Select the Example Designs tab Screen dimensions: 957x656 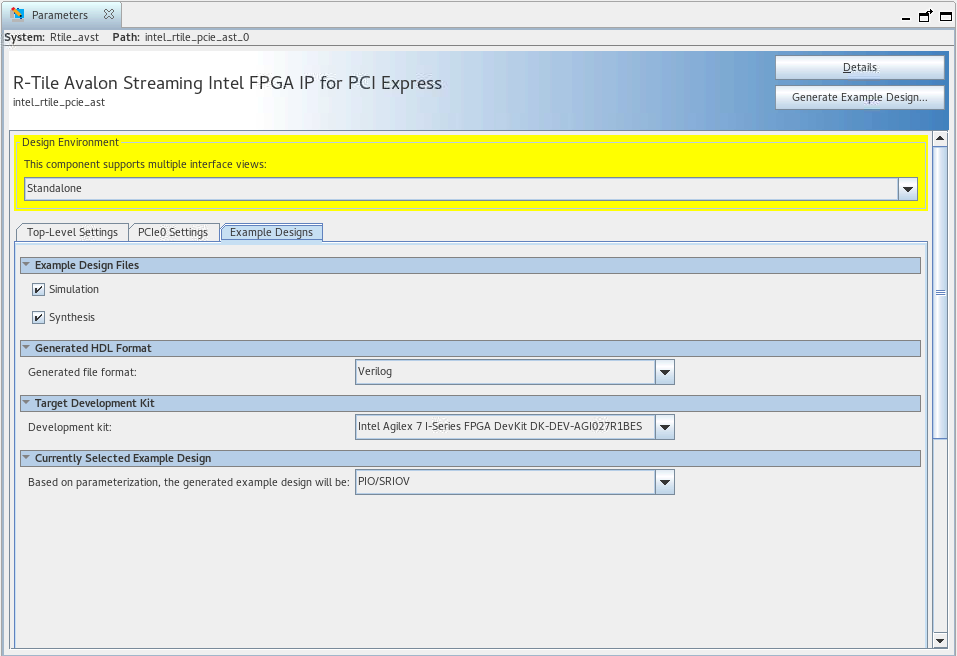tap(272, 232)
